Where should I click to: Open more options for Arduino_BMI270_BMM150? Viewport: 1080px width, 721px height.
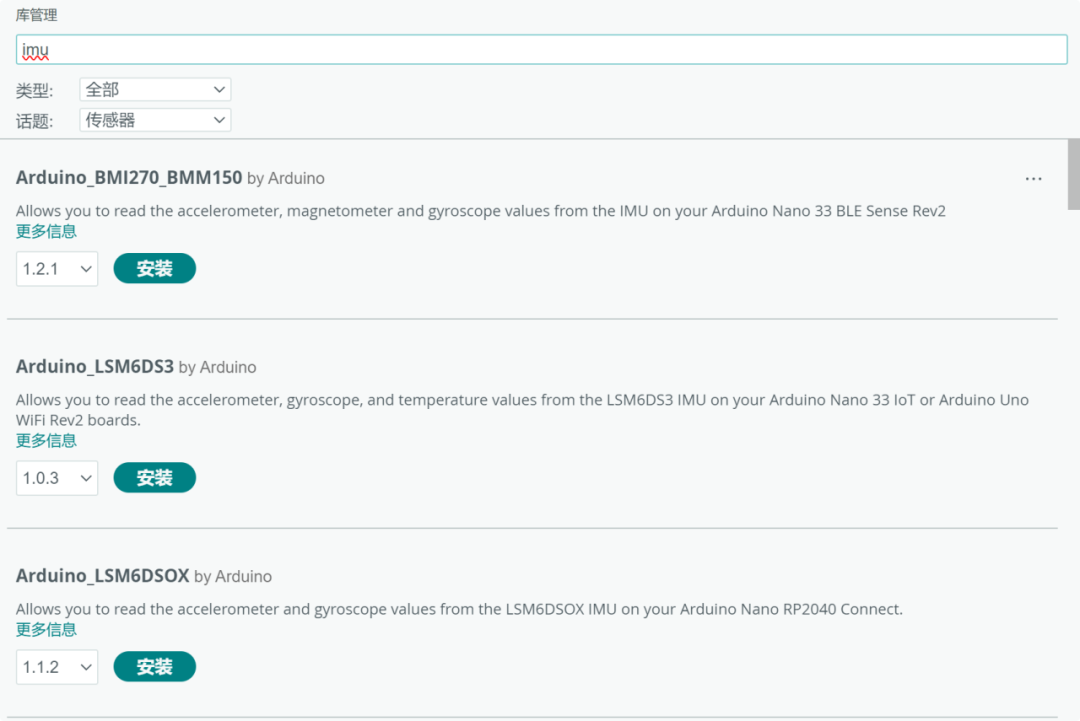coord(1033,179)
